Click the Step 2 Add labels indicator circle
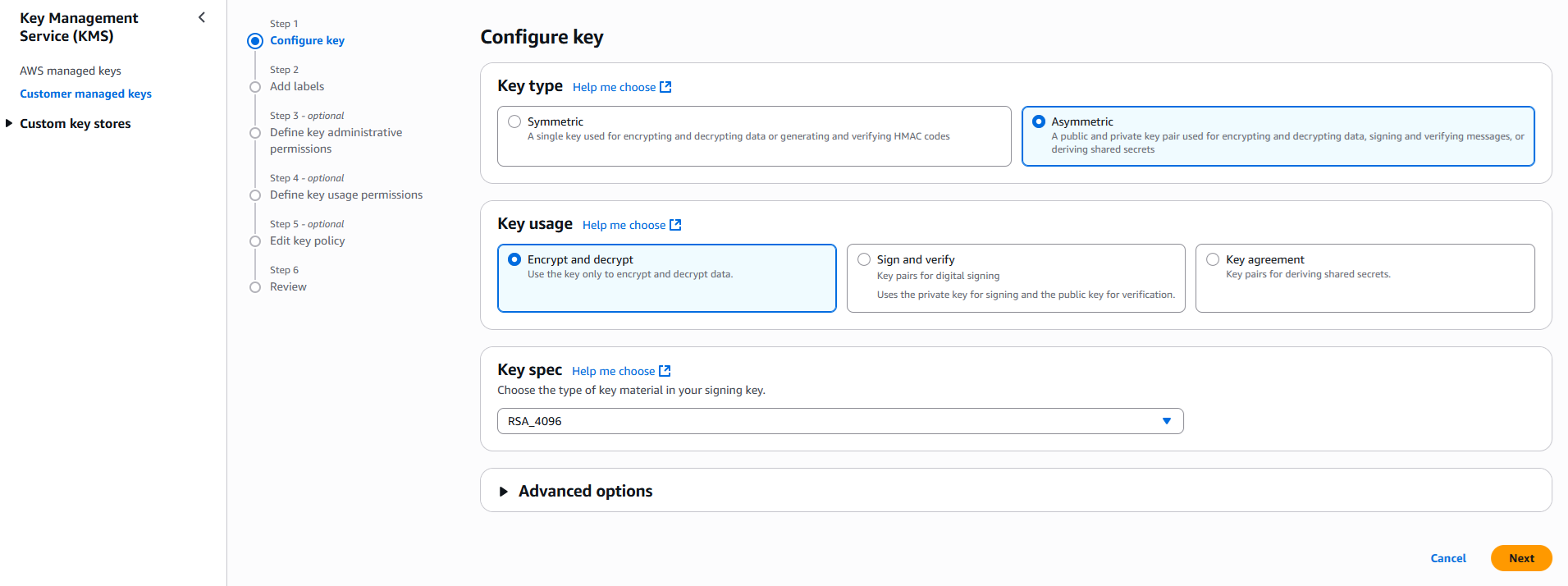 point(255,87)
